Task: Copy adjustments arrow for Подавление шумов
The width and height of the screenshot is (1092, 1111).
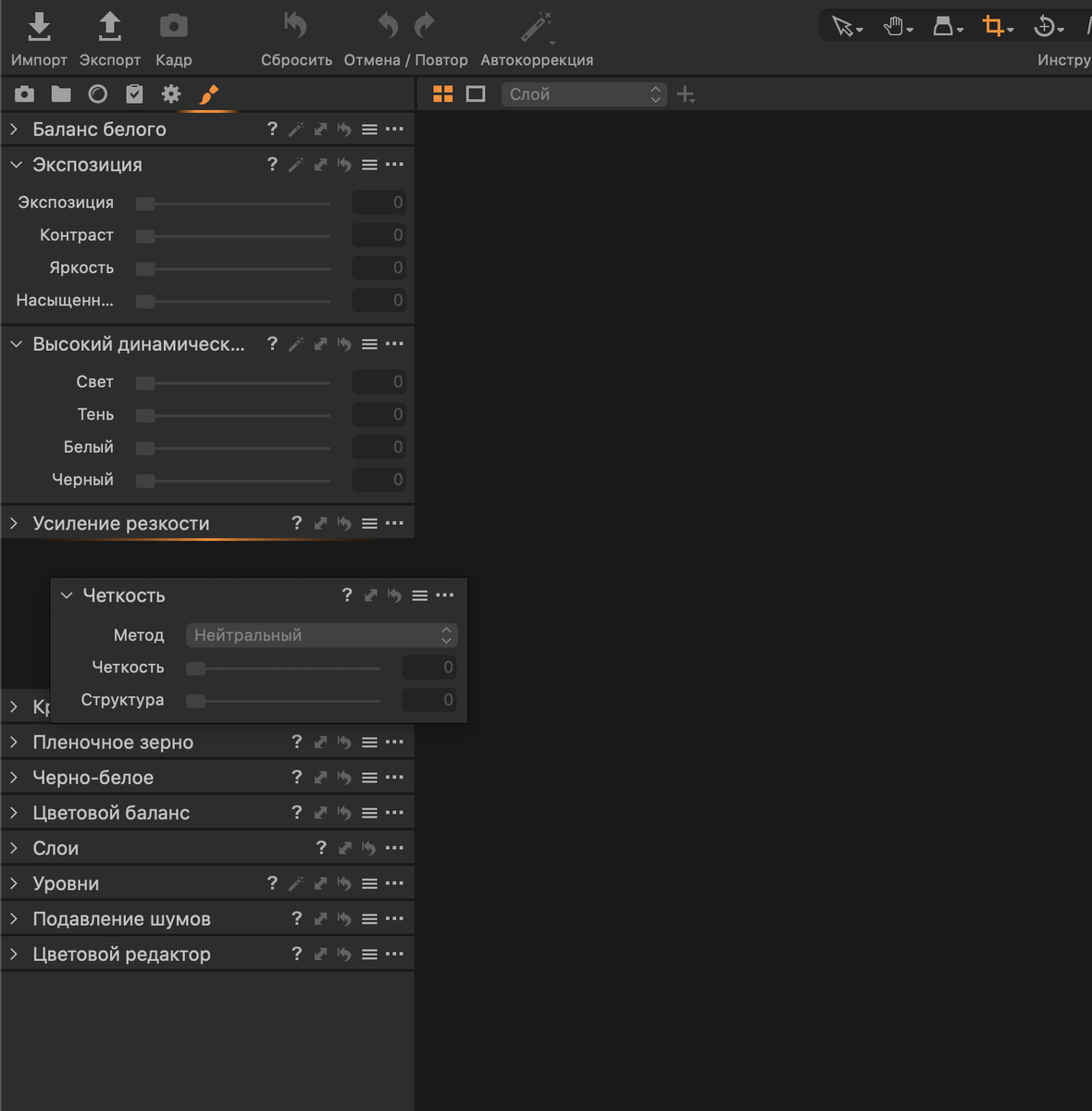Action: [320, 918]
